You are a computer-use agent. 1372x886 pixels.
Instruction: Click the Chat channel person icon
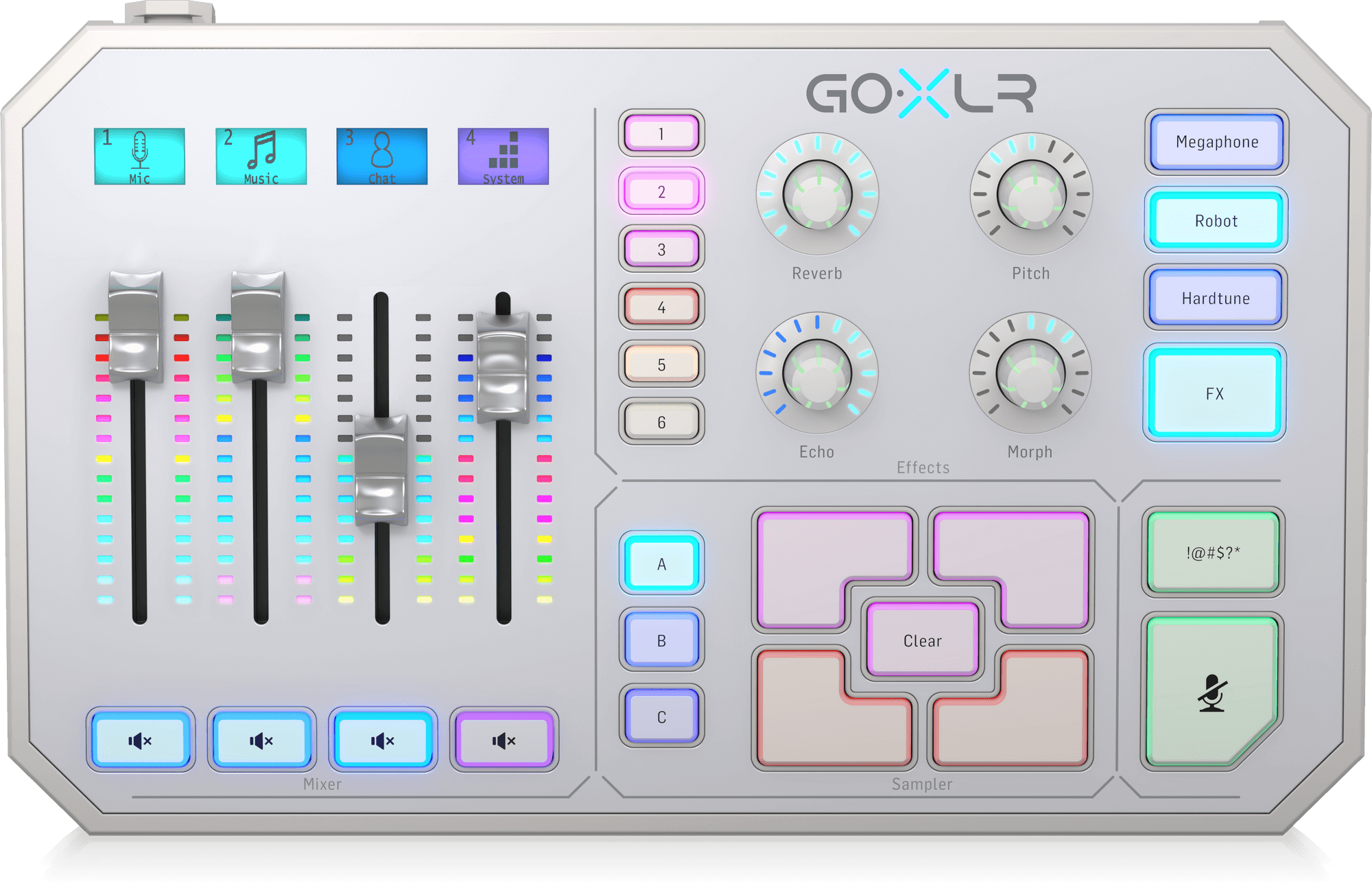381,156
